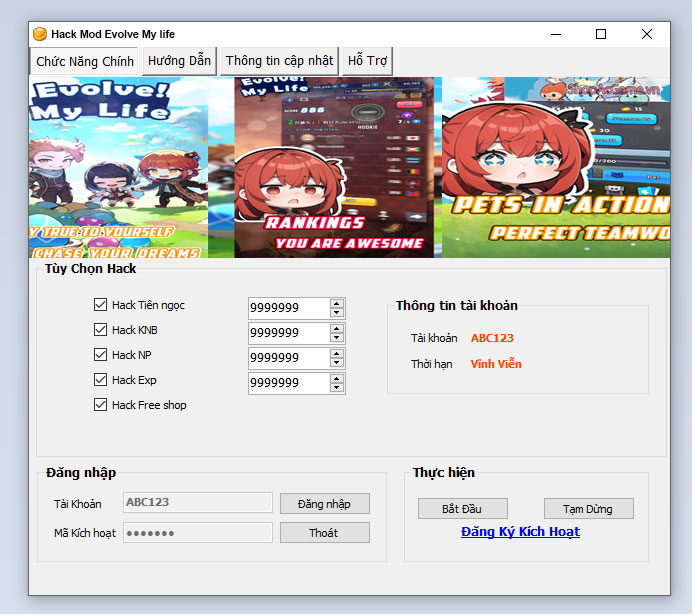Pause with the Tạm Dừng button
693x616 pixels.
click(x=589, y=509)
